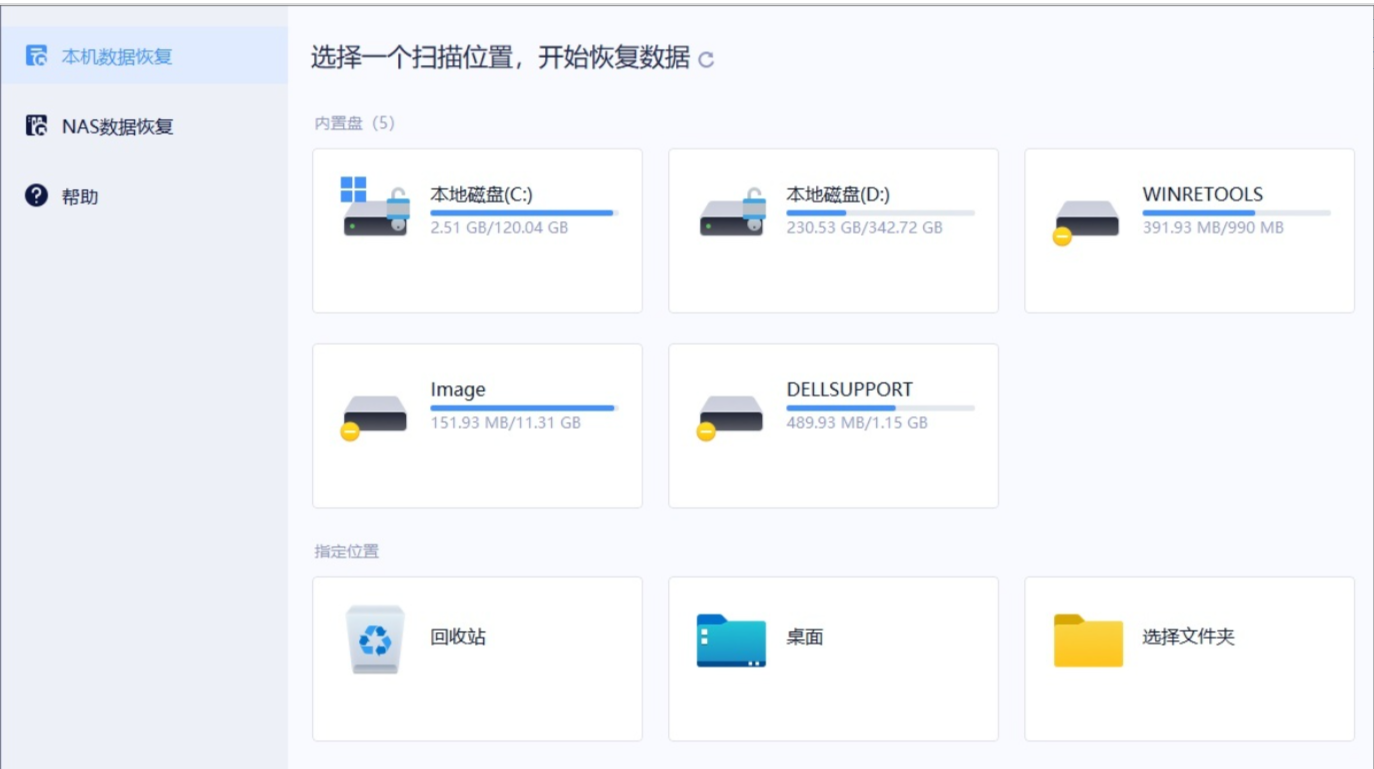Click the DELLSUPPORT drive icon
Image resolution: width=1374 pixels, height=769 pixels.
coord(731,415)
